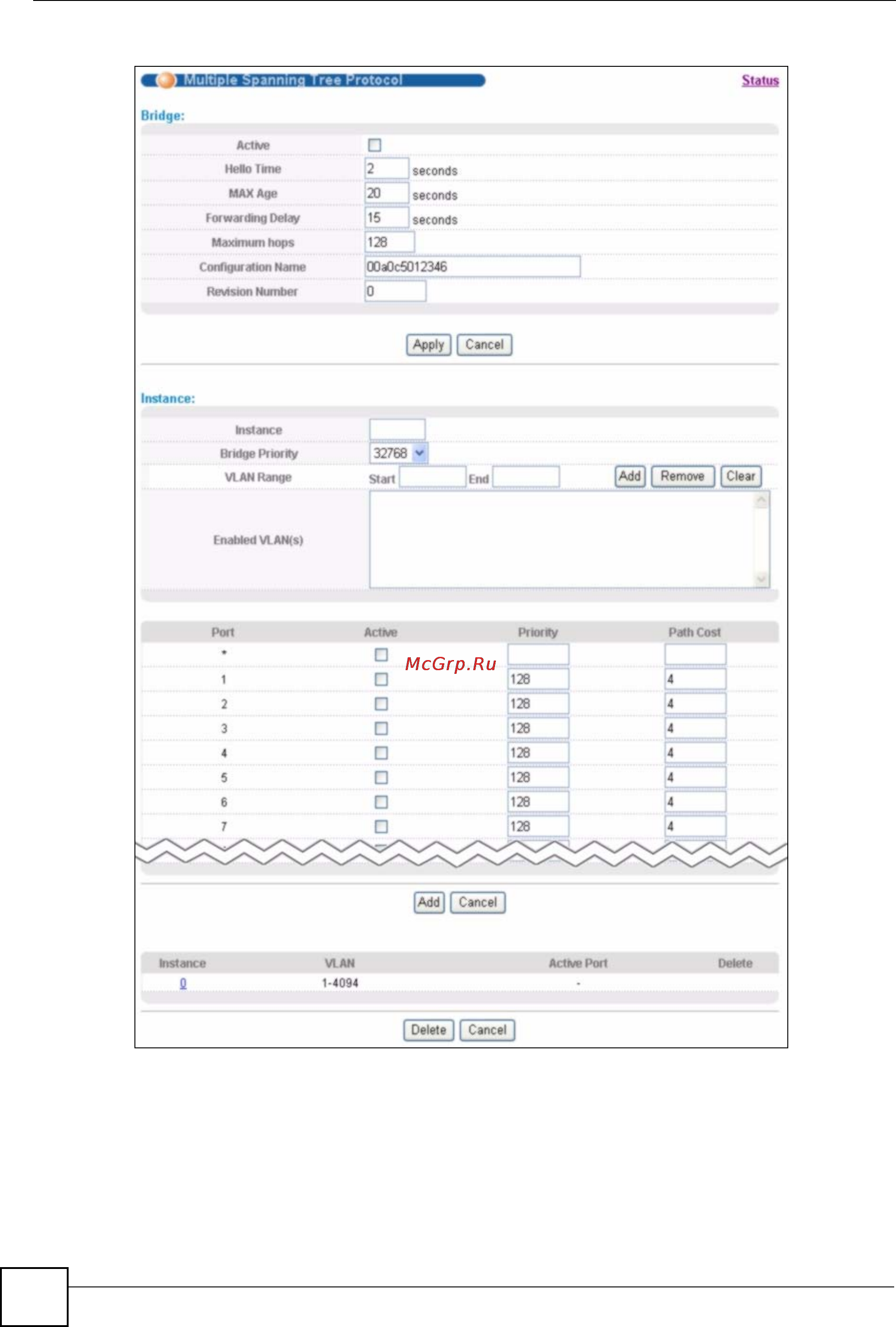
Task: Click Add button below port table
Action: [x=429, y=903]
